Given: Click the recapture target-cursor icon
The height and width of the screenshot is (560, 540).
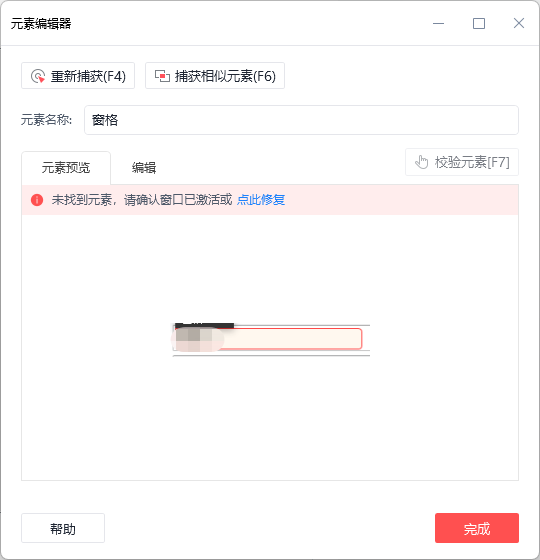Looking at the screenshot, I should [x=38, y=76].
